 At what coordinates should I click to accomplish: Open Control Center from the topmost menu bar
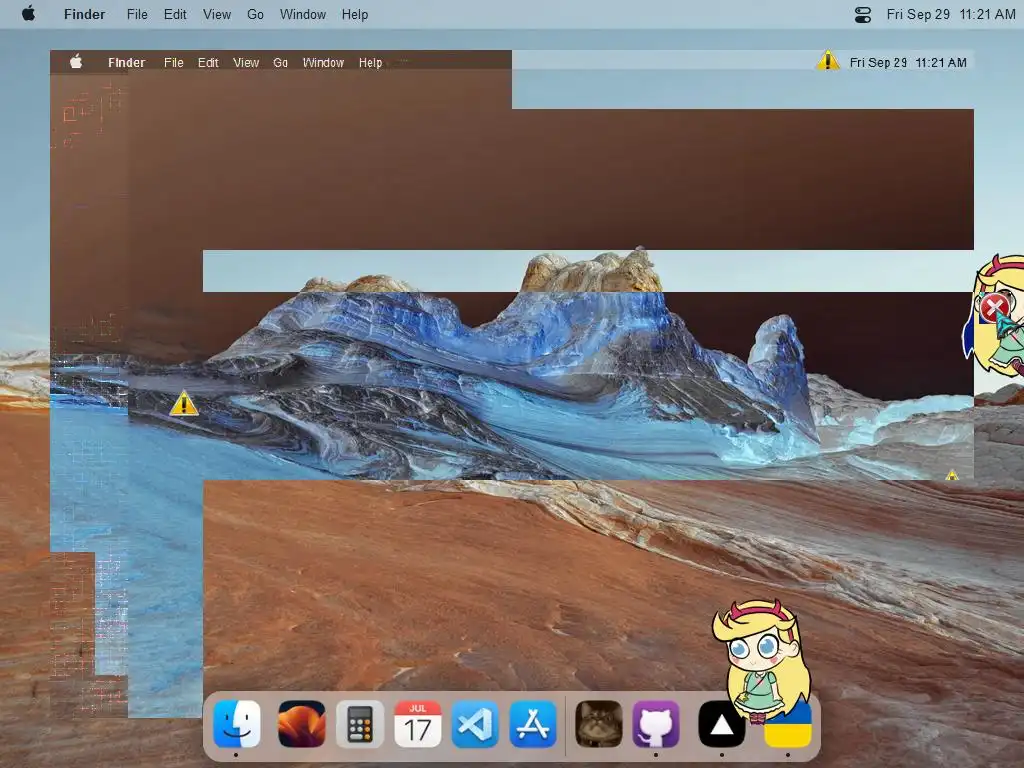863,14
